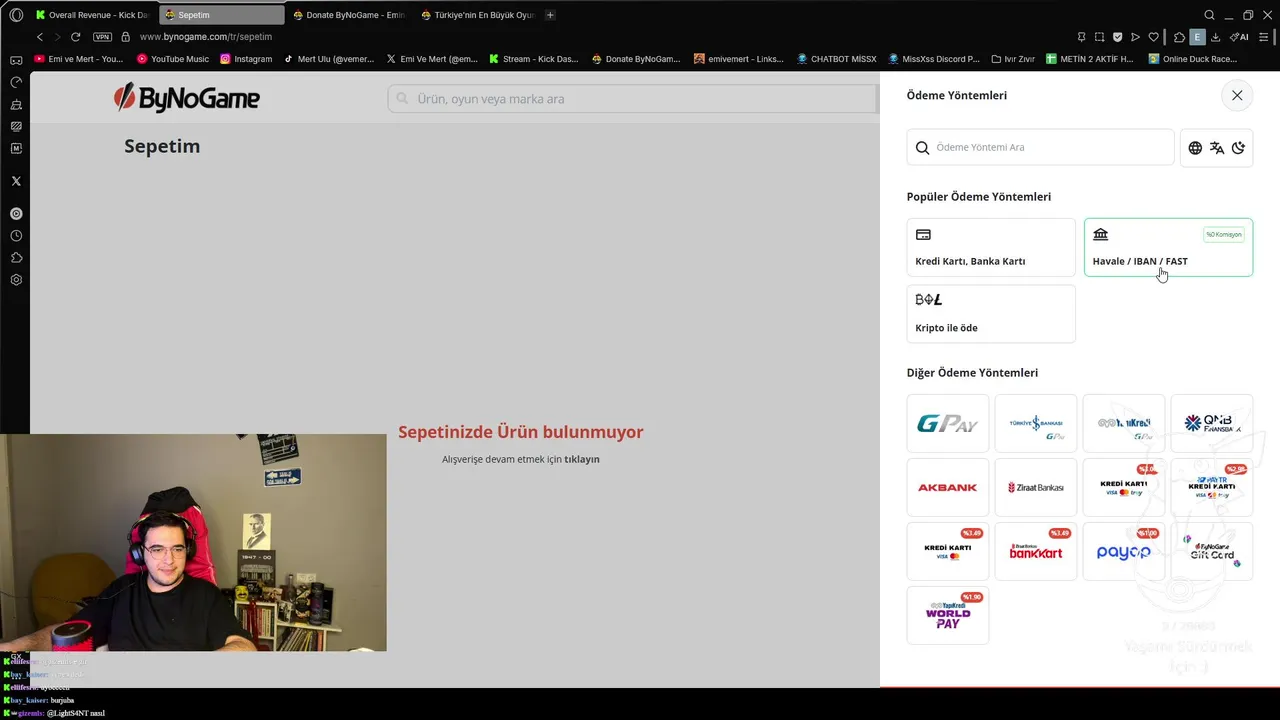Open GX Corner gamepad sidebar icon

(x=16, y=60)
